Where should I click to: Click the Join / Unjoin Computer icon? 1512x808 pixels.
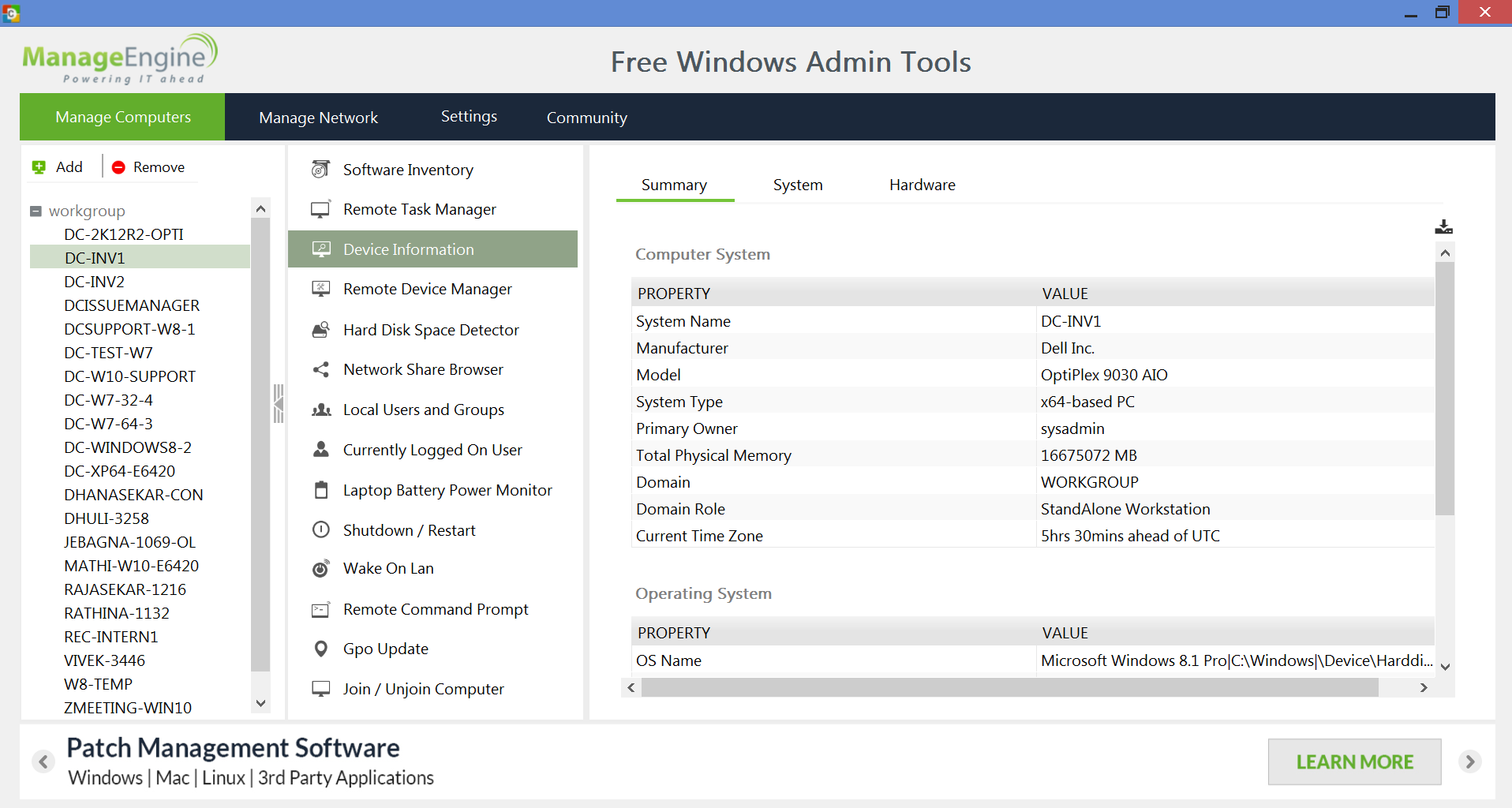[x=320, y=689]
